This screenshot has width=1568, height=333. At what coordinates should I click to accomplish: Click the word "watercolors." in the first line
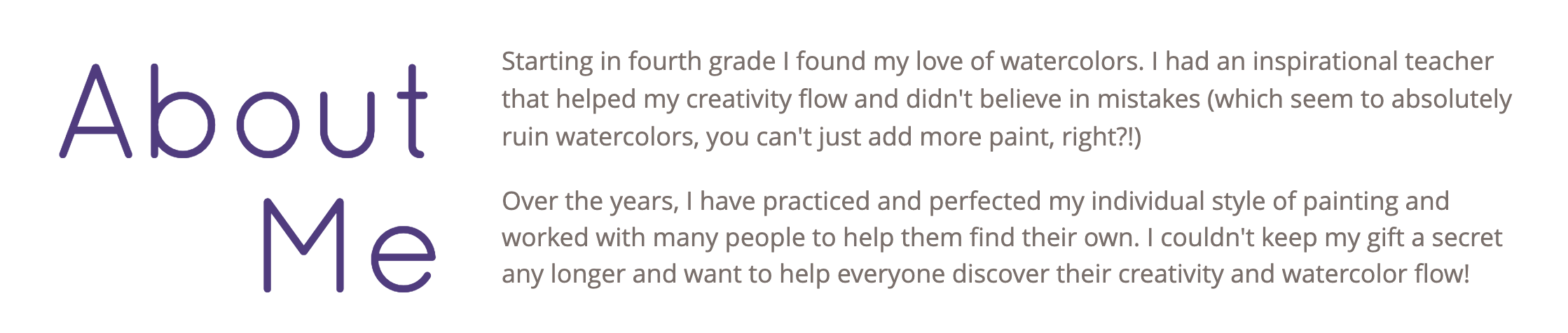tap(1071, 62)
